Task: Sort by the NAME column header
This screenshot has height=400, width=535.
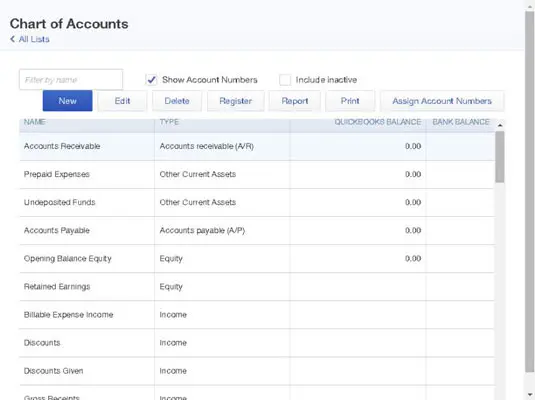Action: pyautogui.click(x=34, y=122)
